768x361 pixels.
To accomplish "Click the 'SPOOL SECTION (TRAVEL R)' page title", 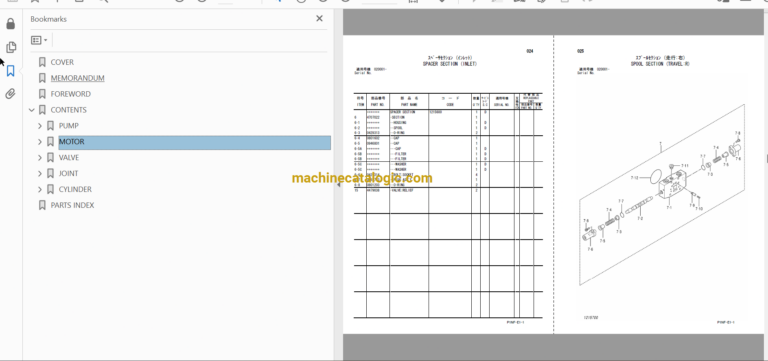I will point(660,64).
